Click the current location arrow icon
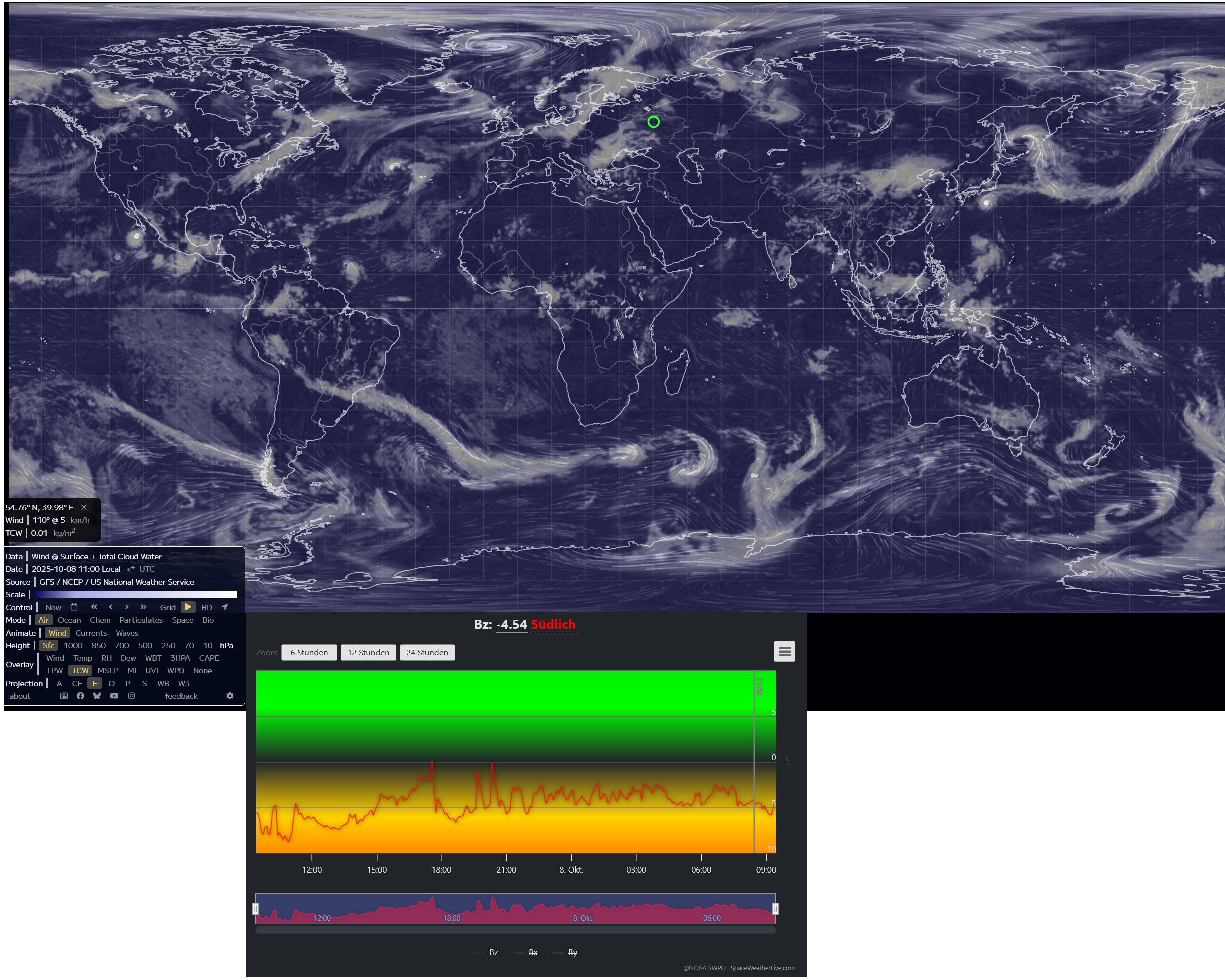1225x980 pixels. (224, 607)
